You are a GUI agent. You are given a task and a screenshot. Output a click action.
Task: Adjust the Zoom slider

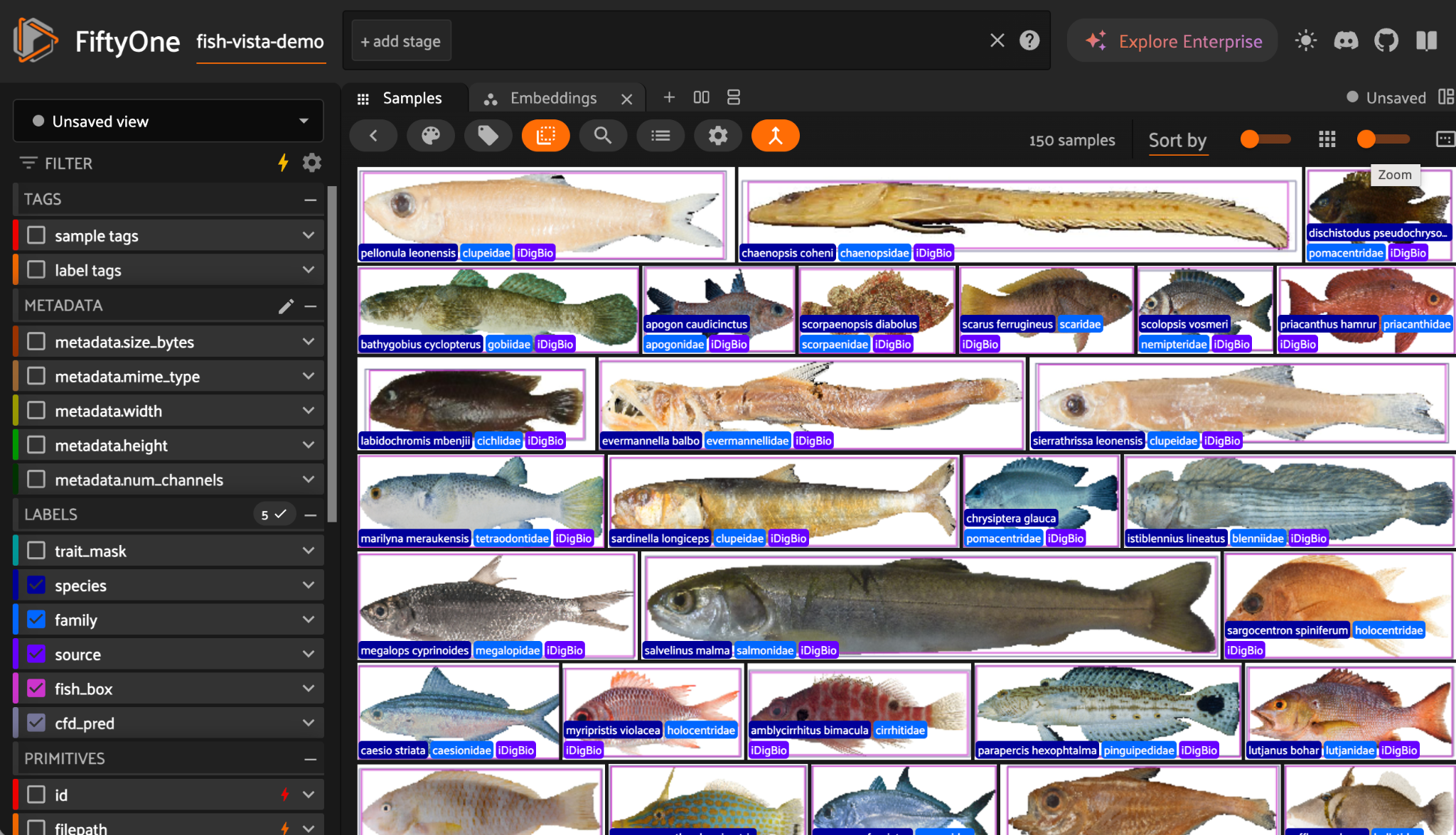point(1383,139)
